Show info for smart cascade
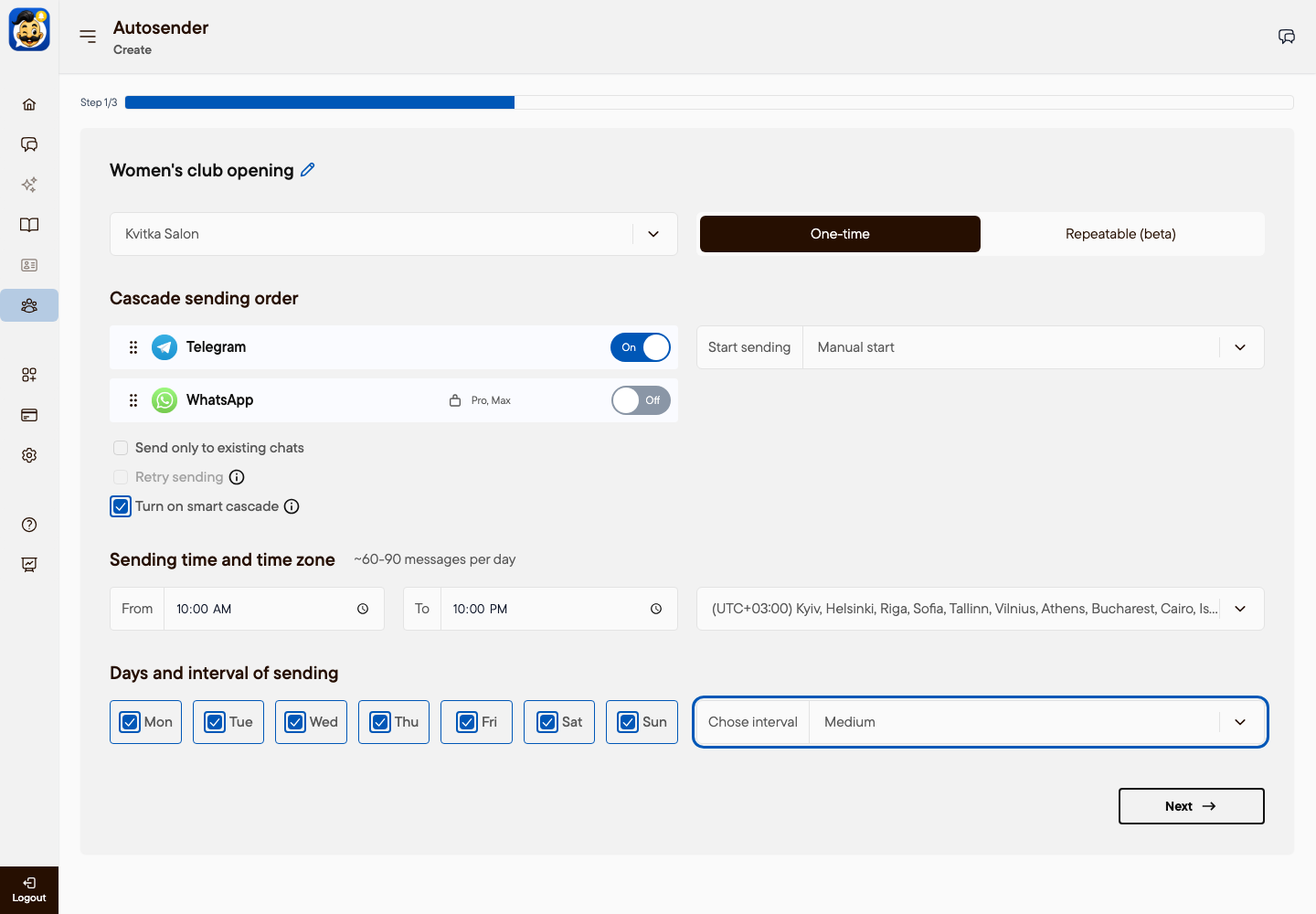The image size is (1316, 914). (292, 506)
